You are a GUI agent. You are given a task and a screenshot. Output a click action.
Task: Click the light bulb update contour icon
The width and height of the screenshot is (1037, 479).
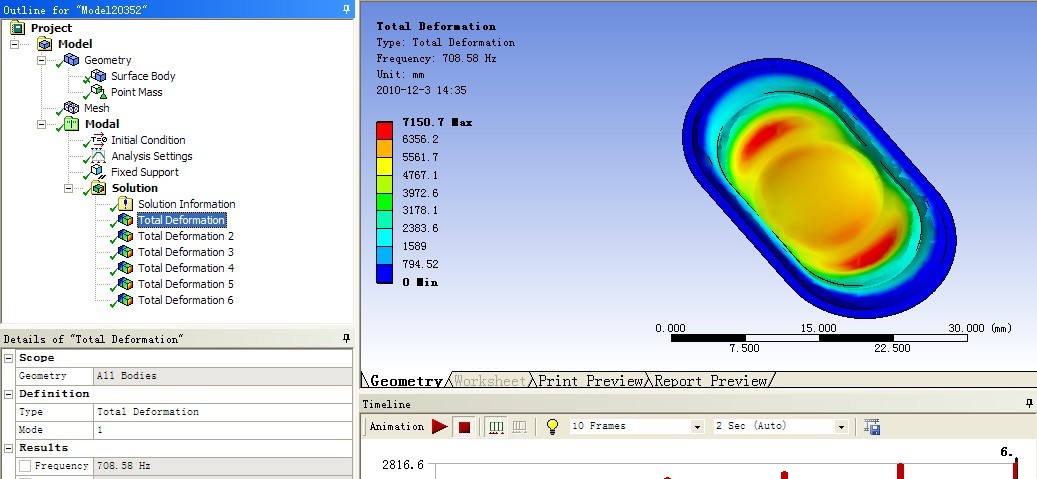click(x=553, y=427)
